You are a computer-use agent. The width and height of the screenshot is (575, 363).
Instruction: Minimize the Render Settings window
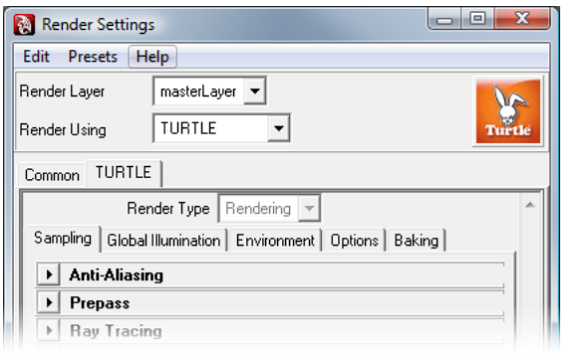(444, 19)
